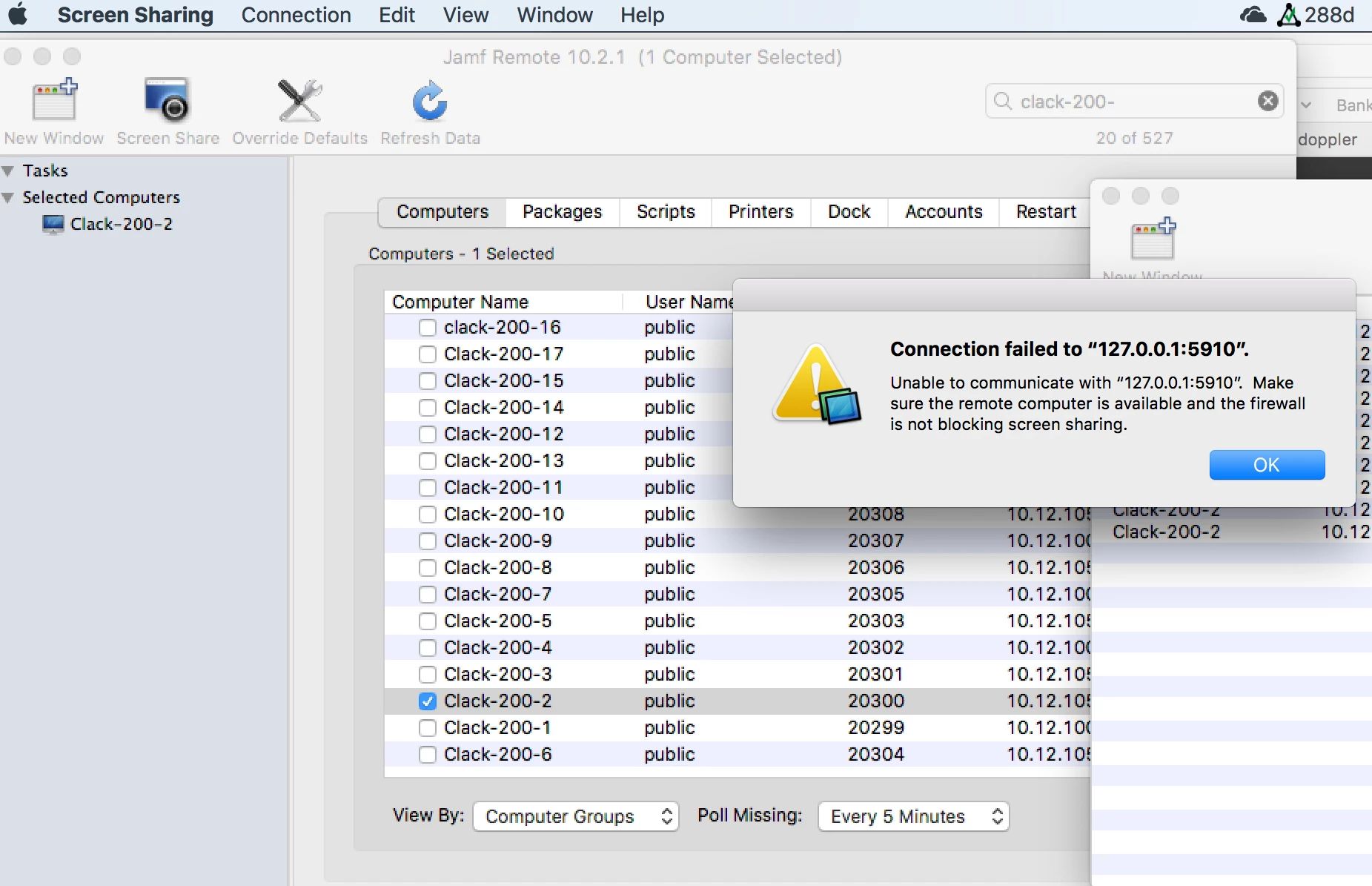Viewport: 1372px width, 886px height.
Task: Uncheck the Clack-200-2 checkbox
Action: (427, 701)
